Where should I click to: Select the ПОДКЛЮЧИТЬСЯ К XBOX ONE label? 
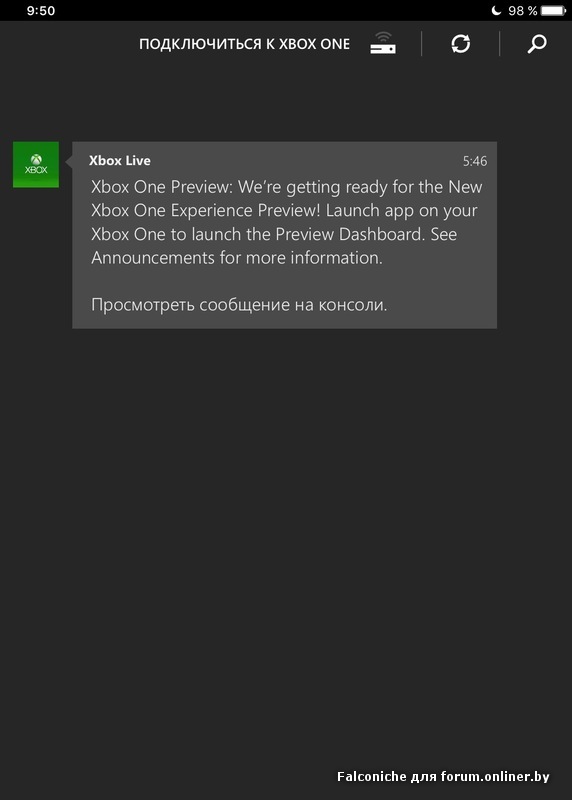click(x=244, y=44)
